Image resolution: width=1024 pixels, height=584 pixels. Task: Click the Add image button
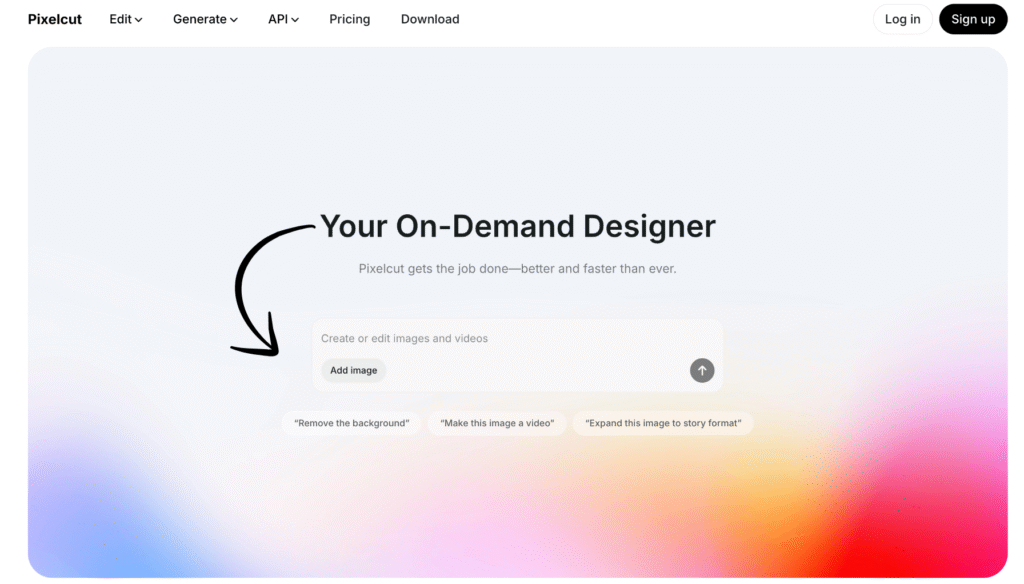(353, 370)
